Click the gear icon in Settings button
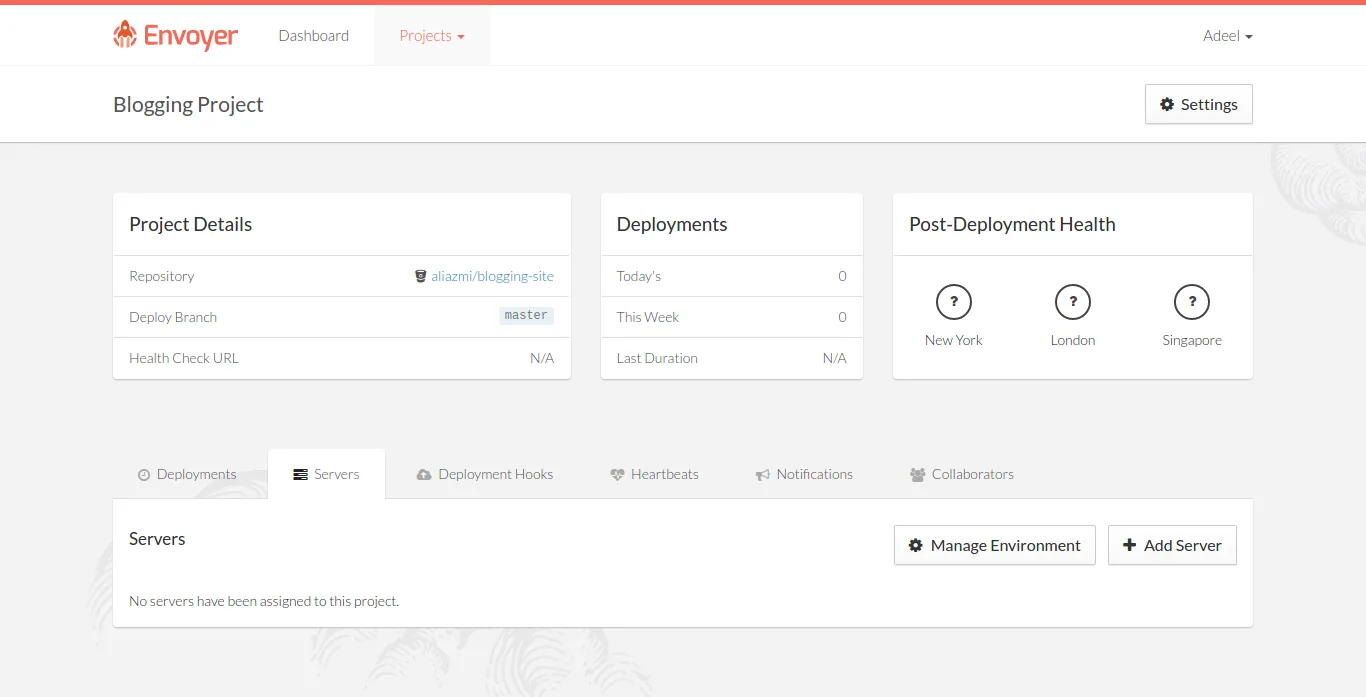 point(1167,104)
